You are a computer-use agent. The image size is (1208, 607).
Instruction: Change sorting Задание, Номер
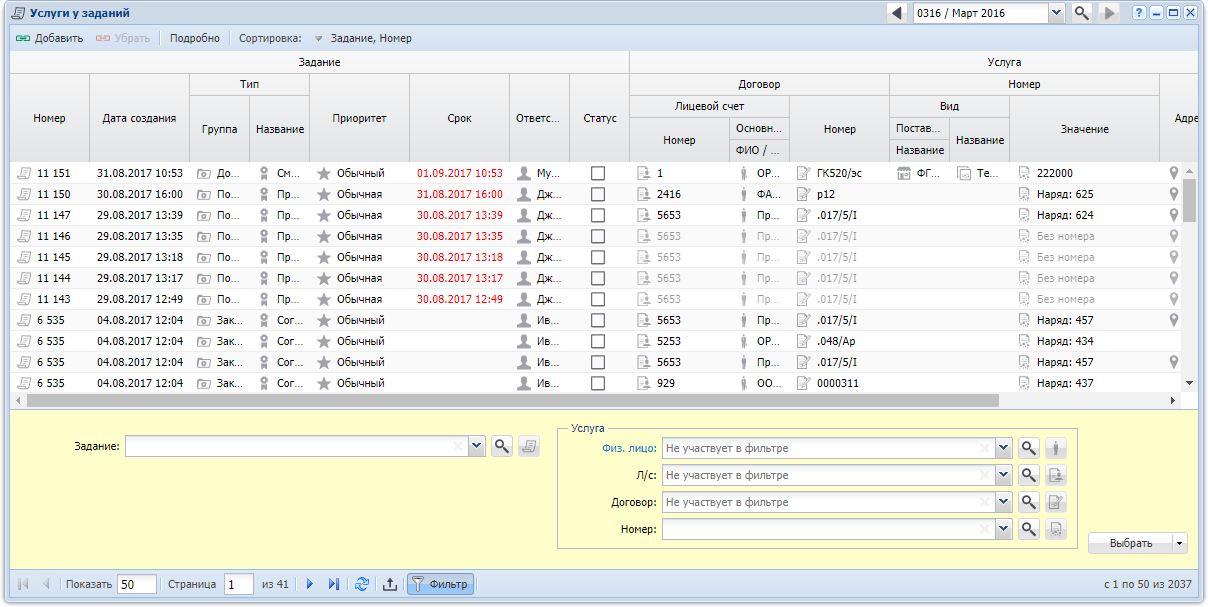[x=362, y=38]
